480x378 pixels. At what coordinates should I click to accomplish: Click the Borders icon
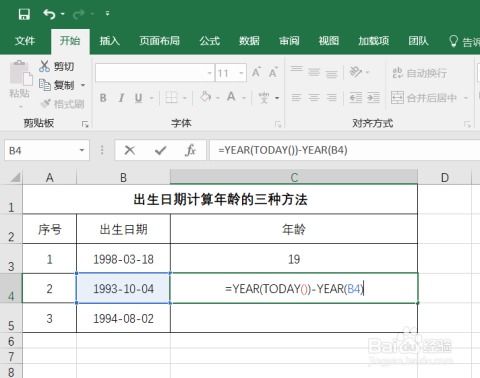pyautogui.click(x=171, y=98)
